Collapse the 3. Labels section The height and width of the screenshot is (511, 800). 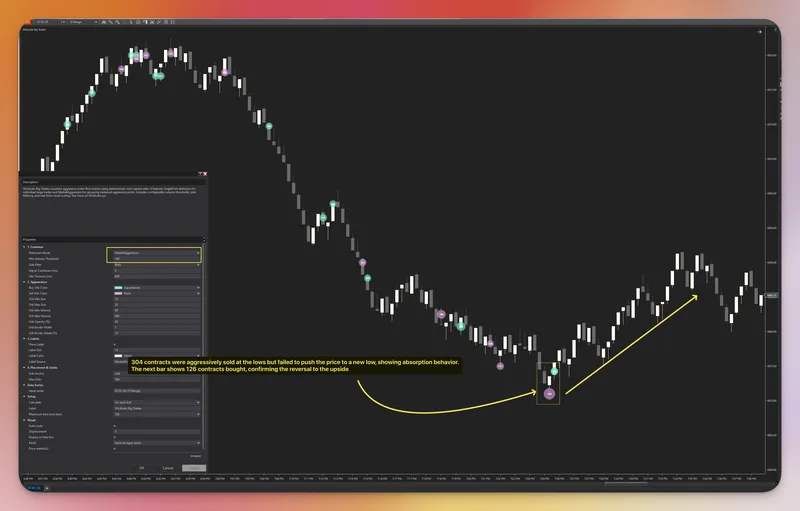click(24, 339)
